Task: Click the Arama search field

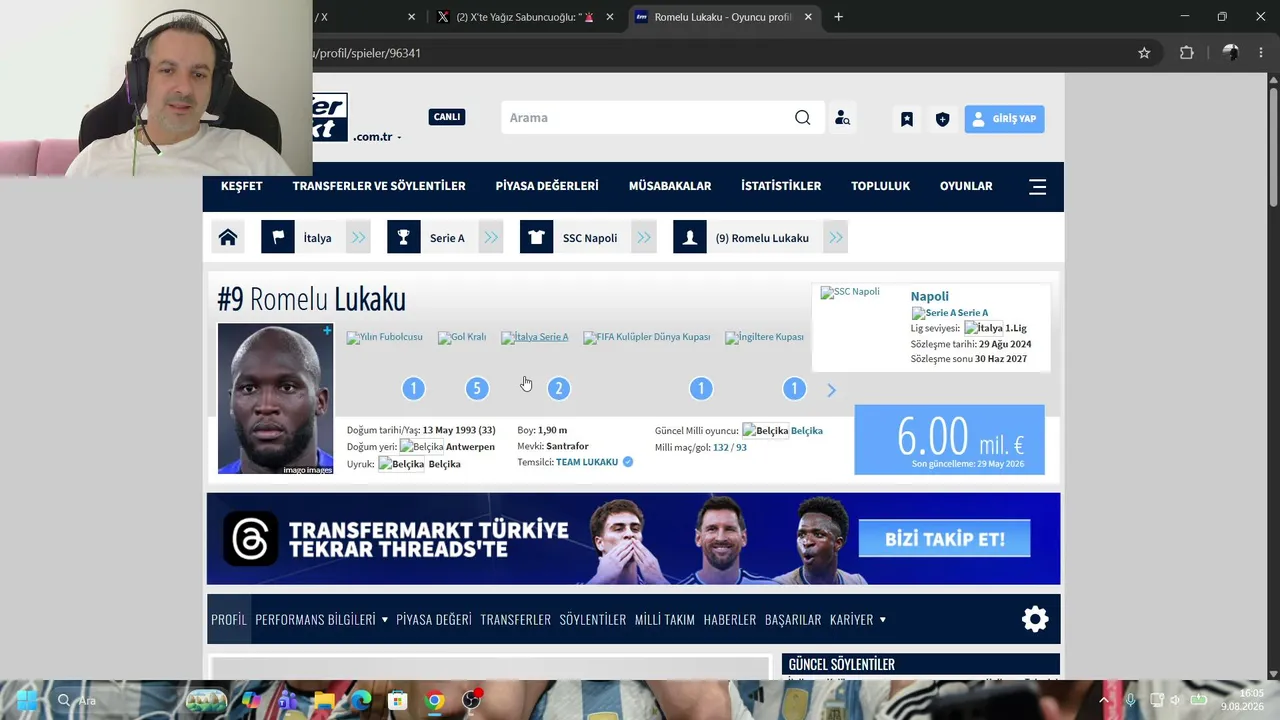Action: [x=648, y=118]
